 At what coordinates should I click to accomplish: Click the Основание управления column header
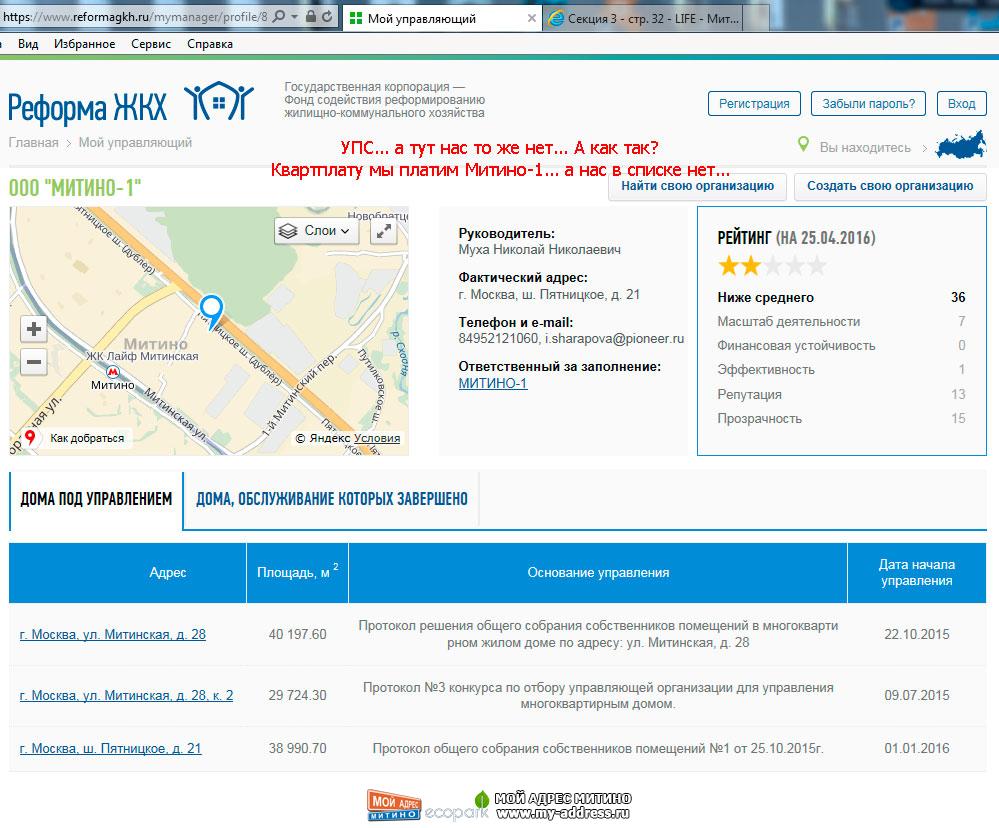point(598,573)
